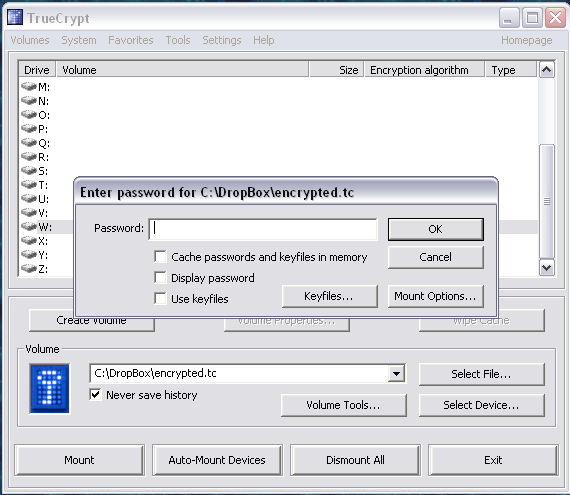Expand the volume path dropdown arrow
570x495 pixels.
pos(396,373)
